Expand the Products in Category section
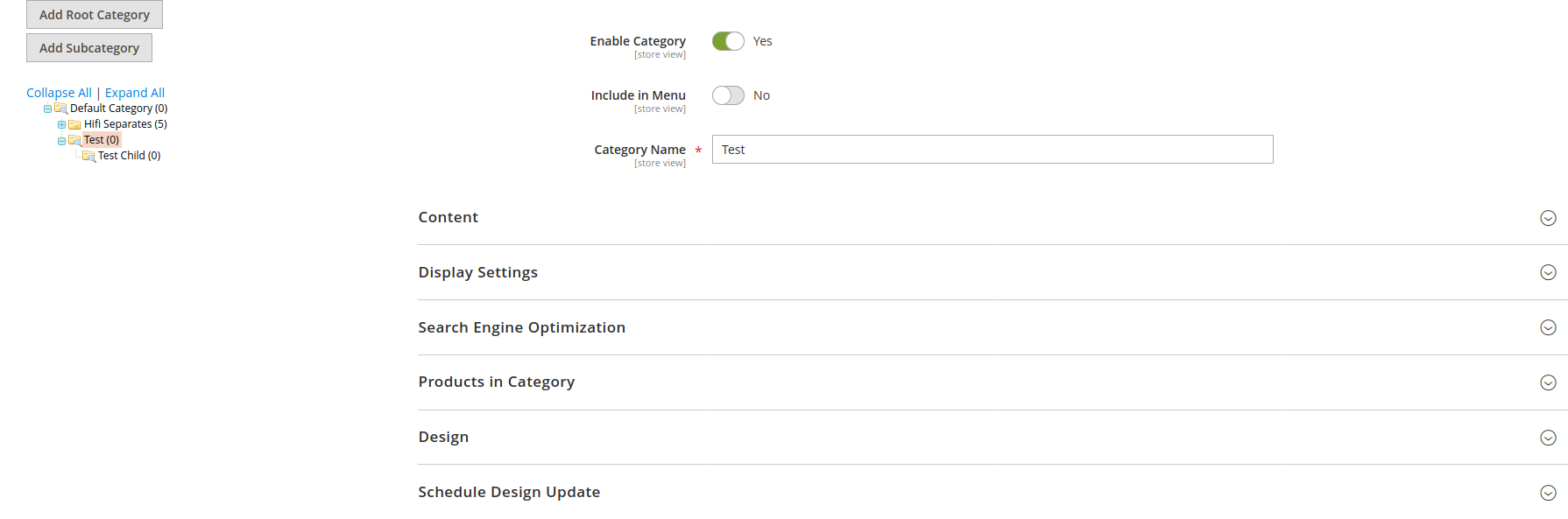1568x519 pixels. coord(1549,382)
